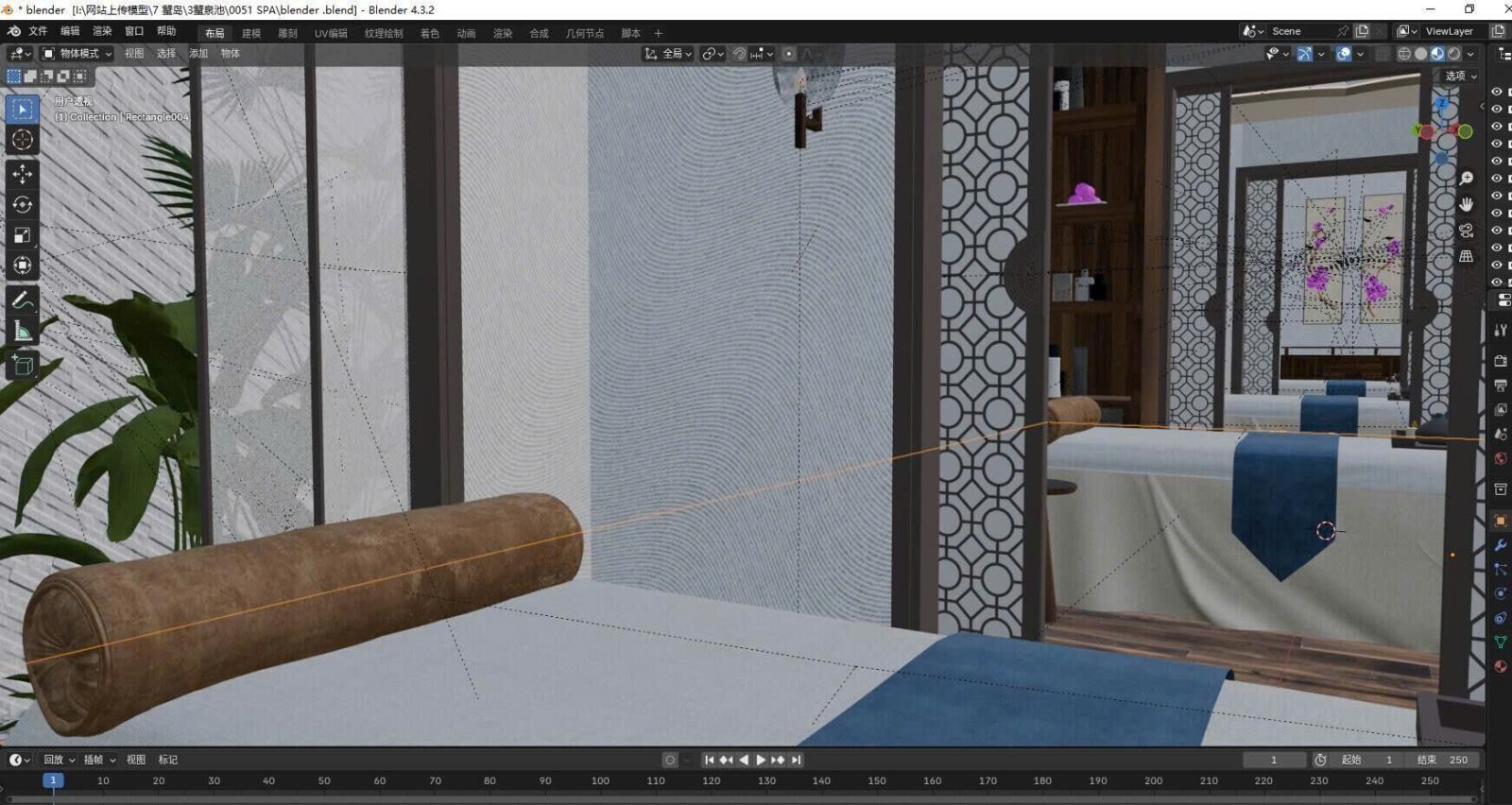
Task: Select the Add Cube tool
Action: click(23, 365)
